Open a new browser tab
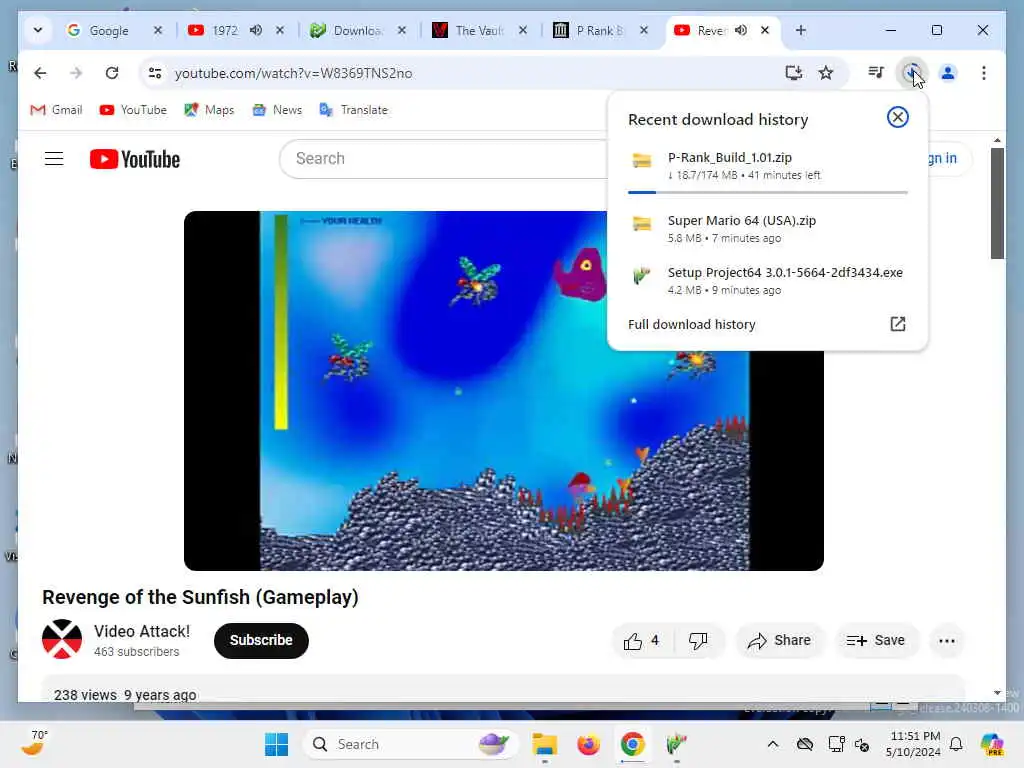The width and height of the screenshot is (1024, 768). pyautogui.click(x=801, y=30)
